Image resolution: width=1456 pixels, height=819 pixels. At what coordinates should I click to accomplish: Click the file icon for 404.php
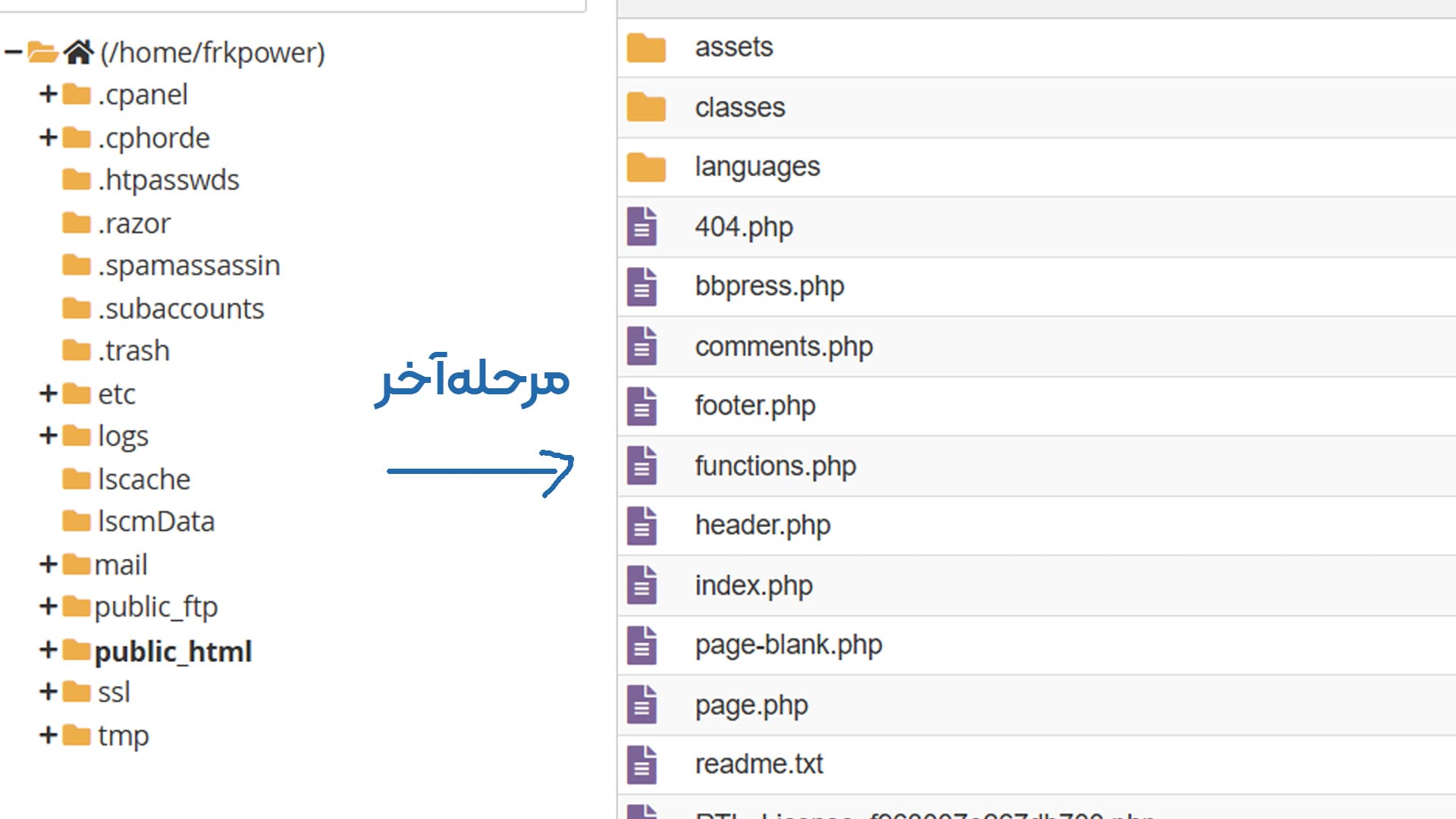point(642,226)
